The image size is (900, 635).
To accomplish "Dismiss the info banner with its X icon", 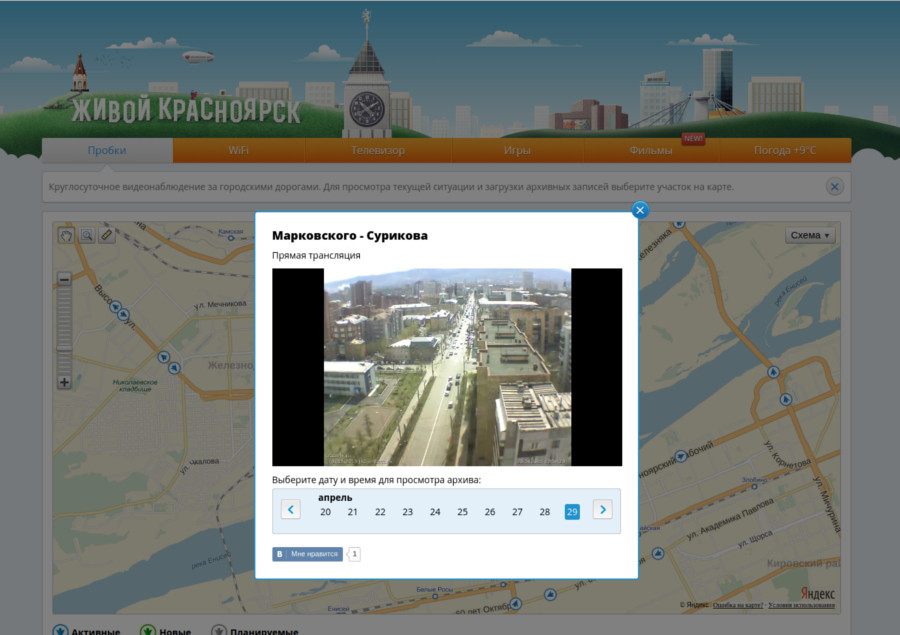I will (x=834, y=187).
